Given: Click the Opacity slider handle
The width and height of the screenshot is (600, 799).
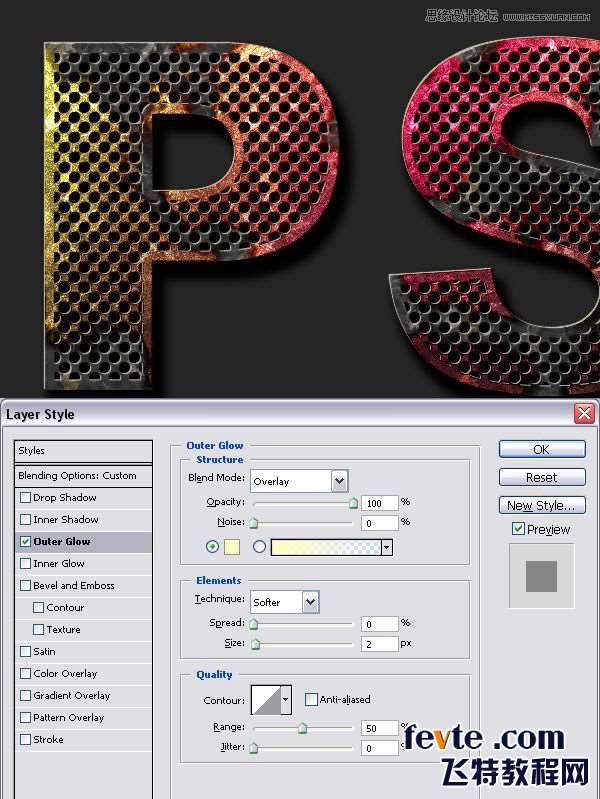Looking at the screenshot, I should [x=353, y=503].
